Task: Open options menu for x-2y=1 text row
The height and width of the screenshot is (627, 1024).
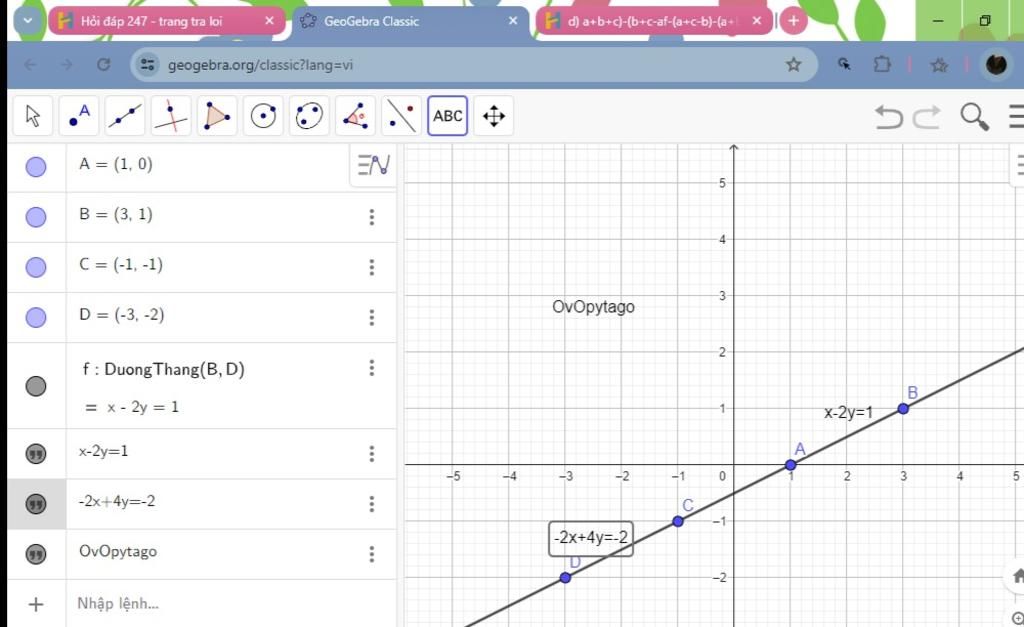Action: pos(372,453)
